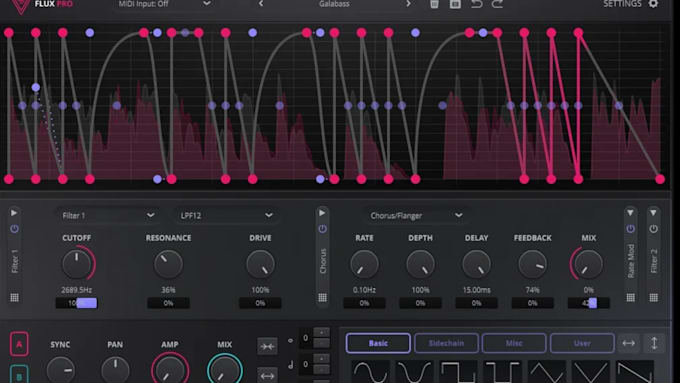Image resolution: width=680 pixels, height=383 pixels.
Task: Increase the whole-note stepper value
Action: pos(321,333)
